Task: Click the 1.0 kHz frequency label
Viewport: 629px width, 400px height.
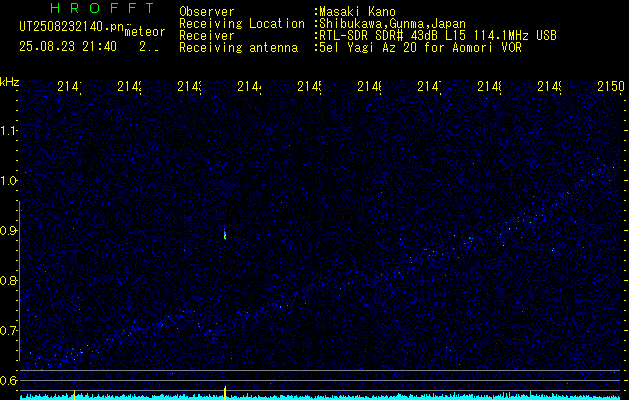Action: [x=8, y=181]
